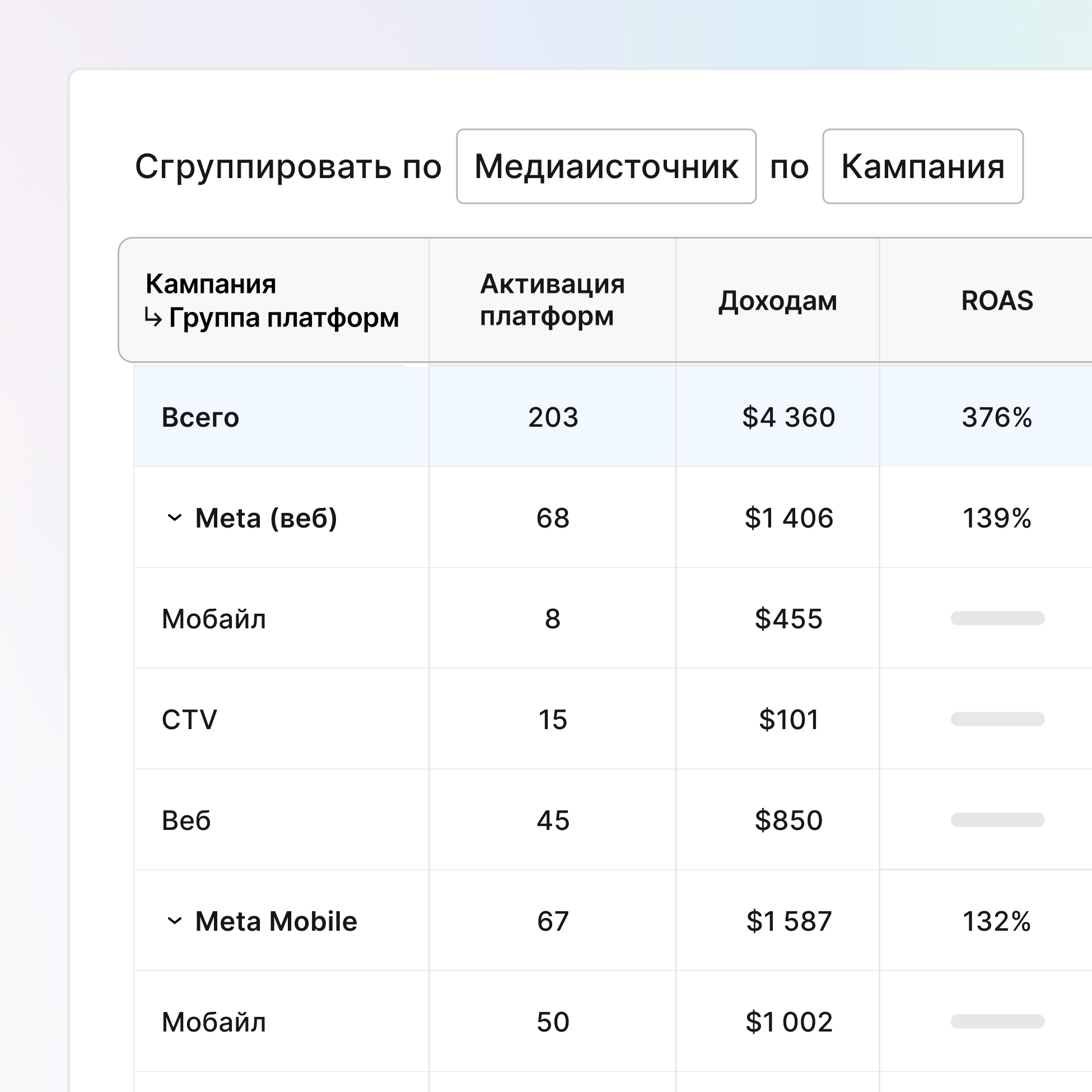Click the Группа платформ sub-level arrow icon
This screenshot has width=1092, height=1092.
153,318
